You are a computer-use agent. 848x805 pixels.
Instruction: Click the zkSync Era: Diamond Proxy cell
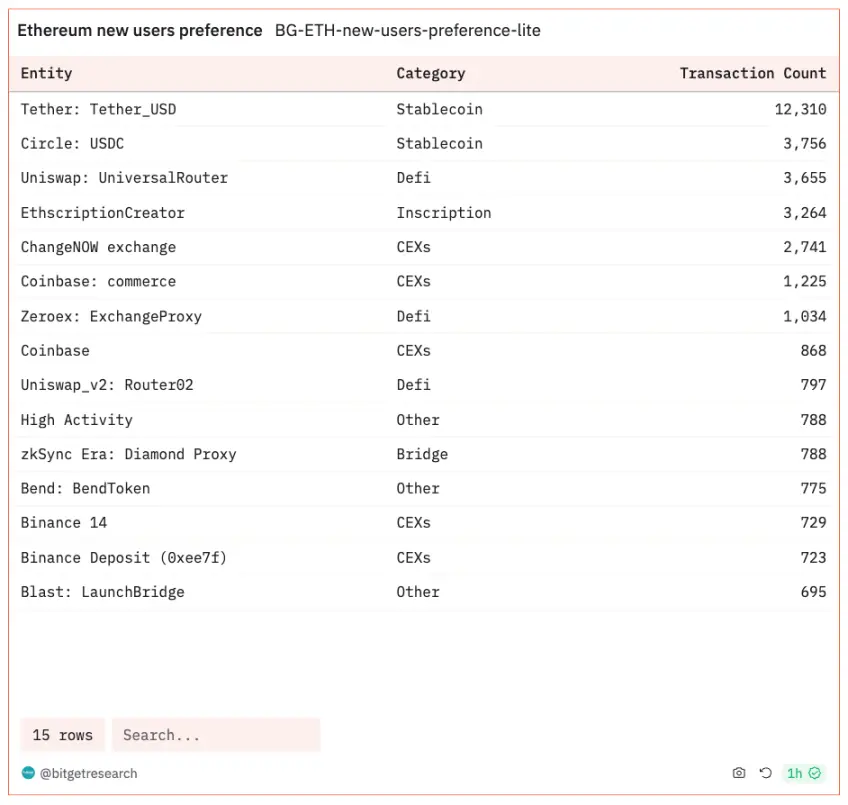(x=128, y=454)
